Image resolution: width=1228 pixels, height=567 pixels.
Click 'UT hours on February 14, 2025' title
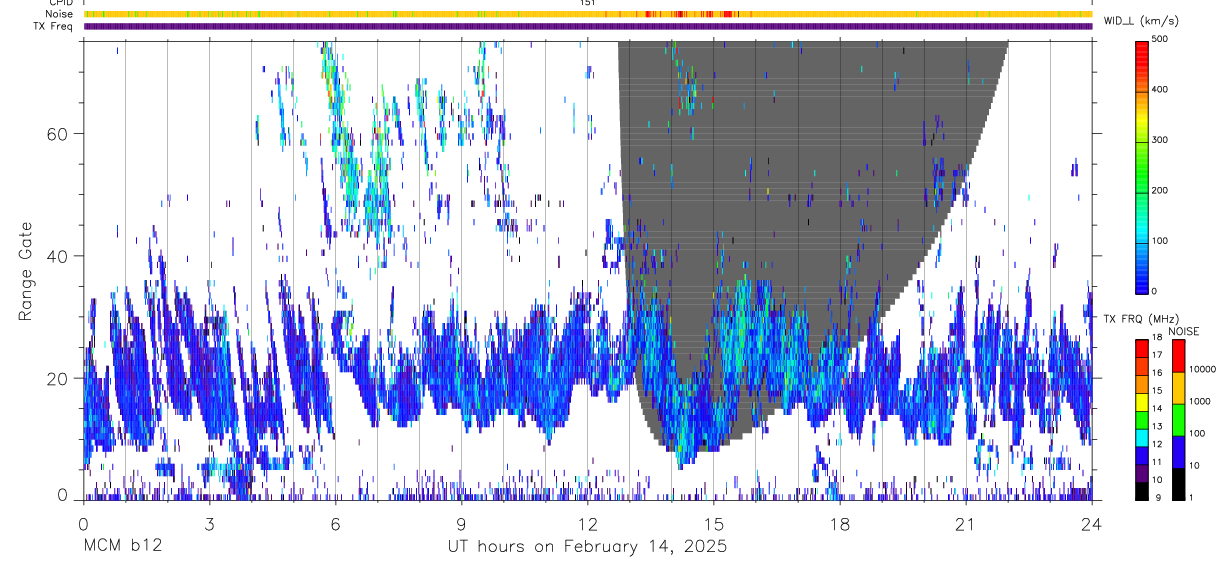(587, 547)
